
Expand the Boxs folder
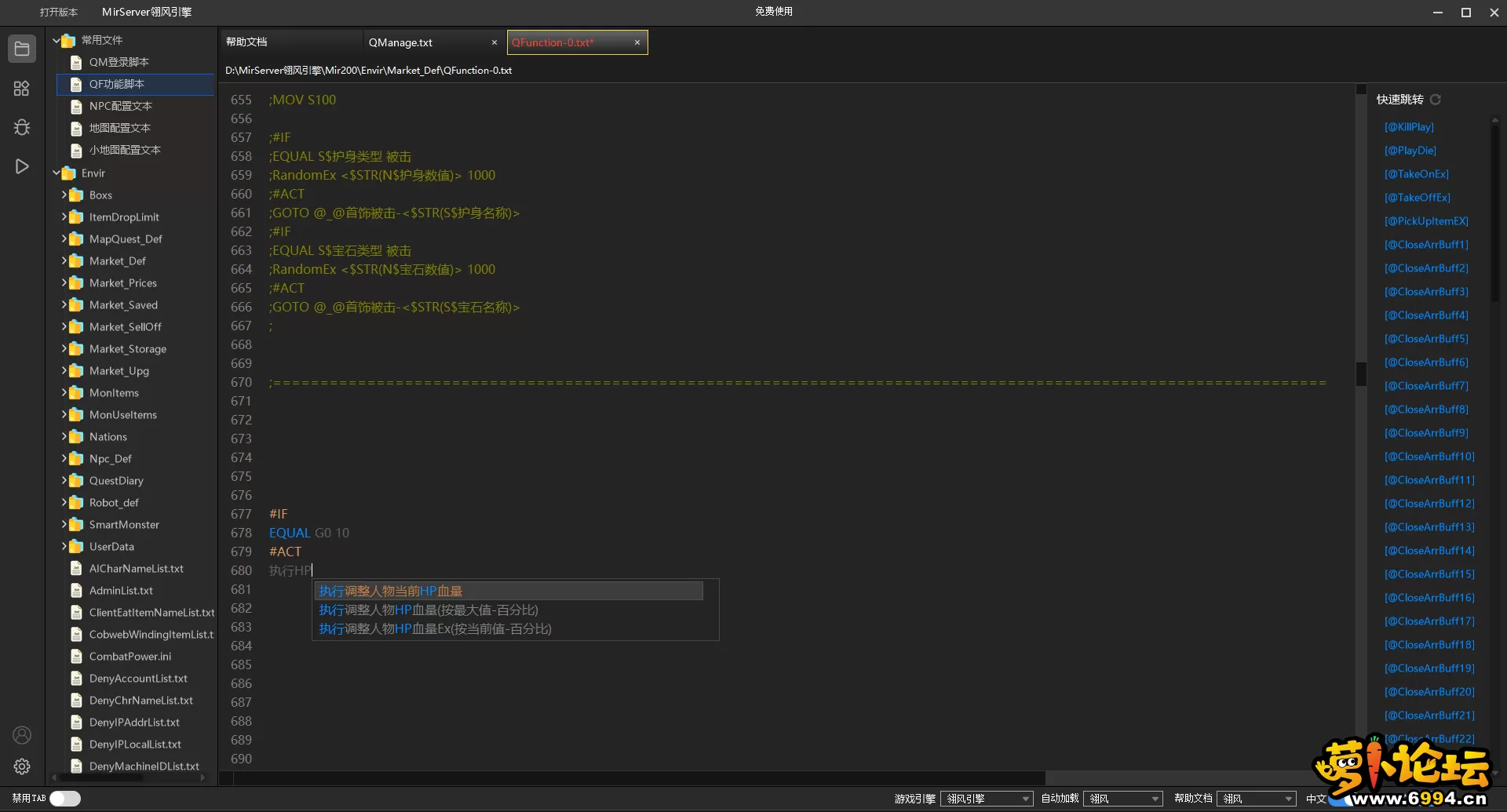(64, 195)
